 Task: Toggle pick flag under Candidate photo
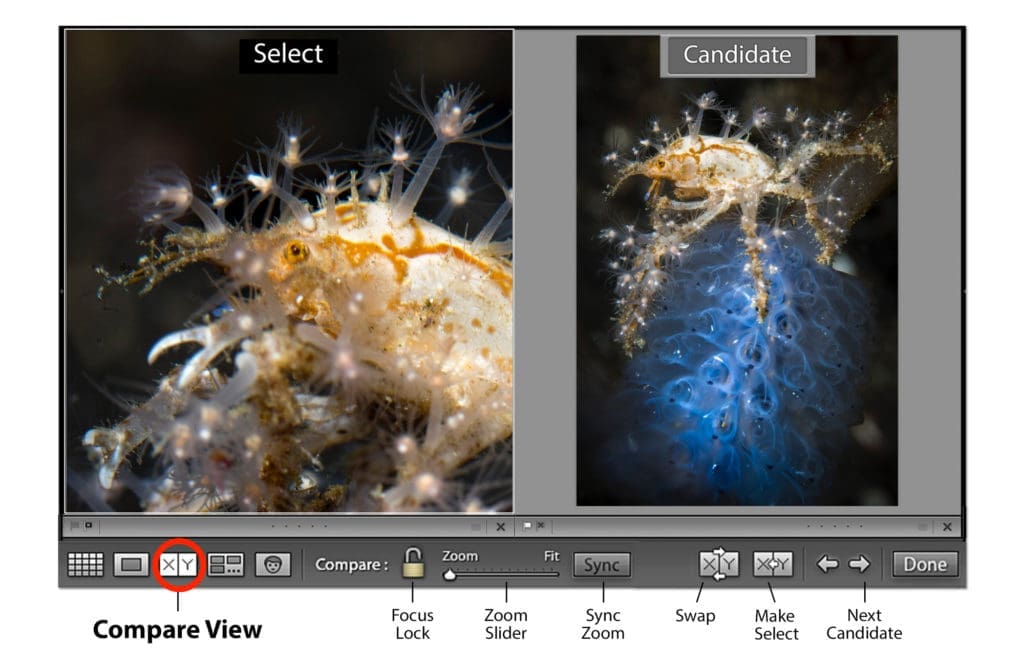tap(528, 525)
